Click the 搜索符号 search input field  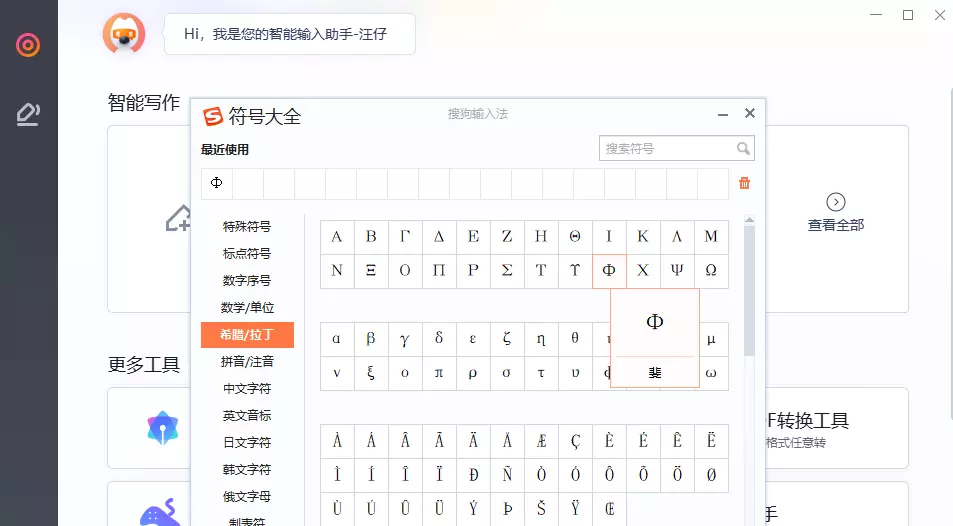pyautogui.click(x=667, y=149)
